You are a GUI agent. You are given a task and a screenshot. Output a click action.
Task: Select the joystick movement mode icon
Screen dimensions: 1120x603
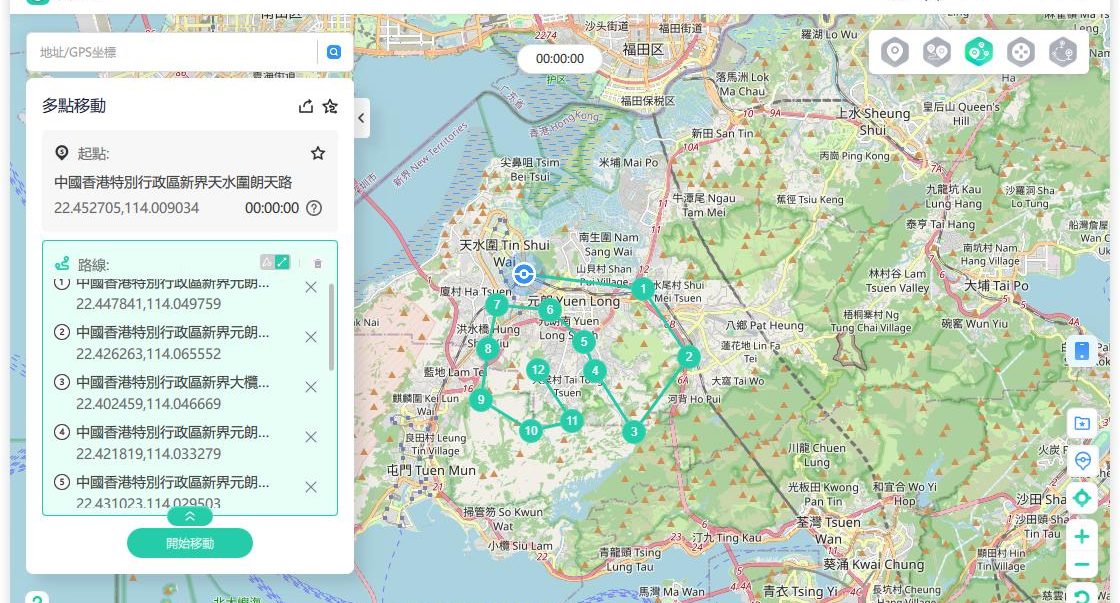tap(1020, 52)
